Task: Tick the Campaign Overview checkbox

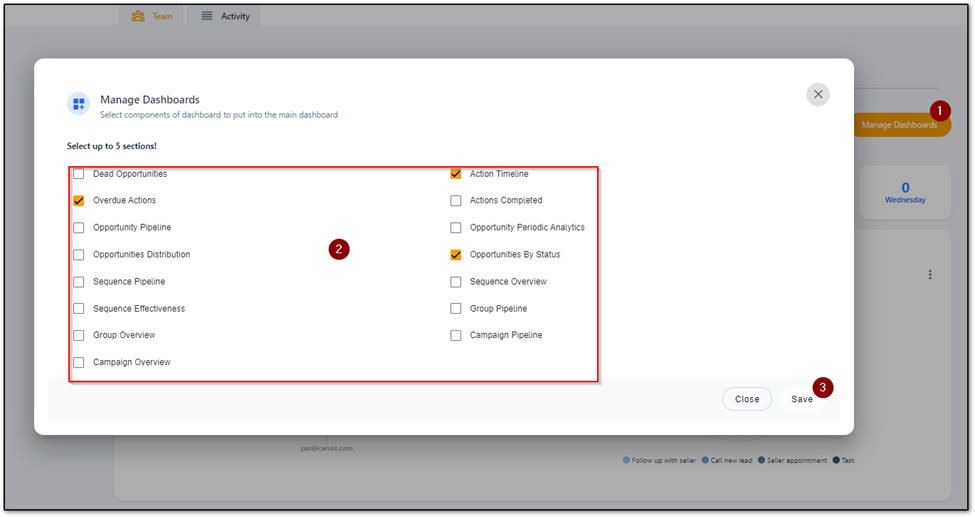Action: (78, 363)
